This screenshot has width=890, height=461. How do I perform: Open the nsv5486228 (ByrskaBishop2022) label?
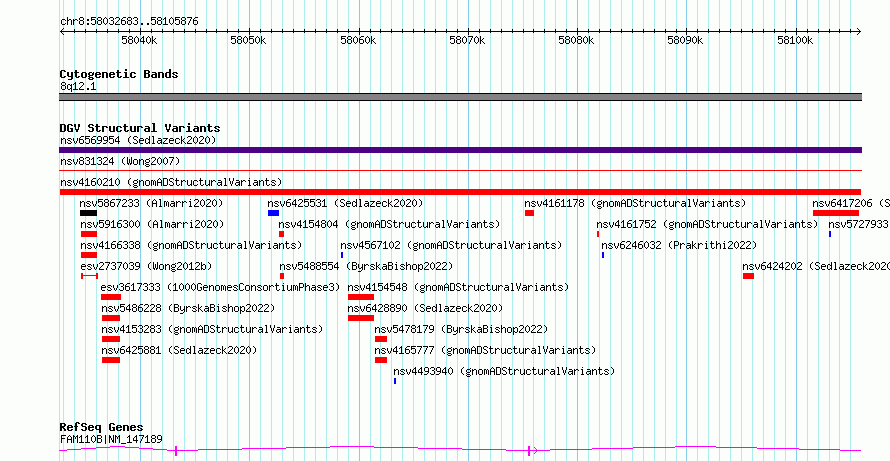coord(188,308)
